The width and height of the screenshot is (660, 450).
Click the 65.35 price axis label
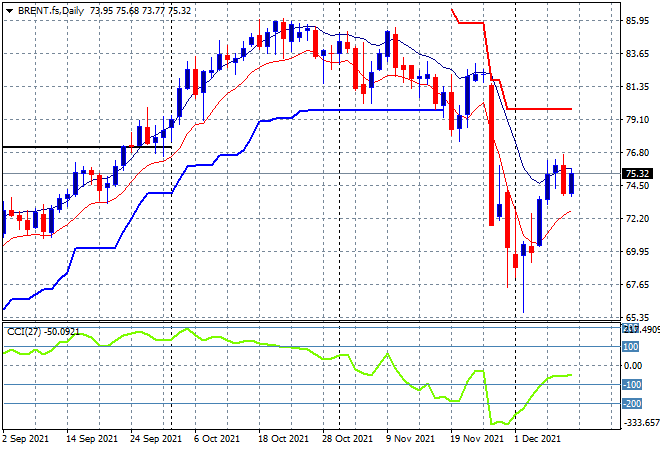tap(637, 317)
